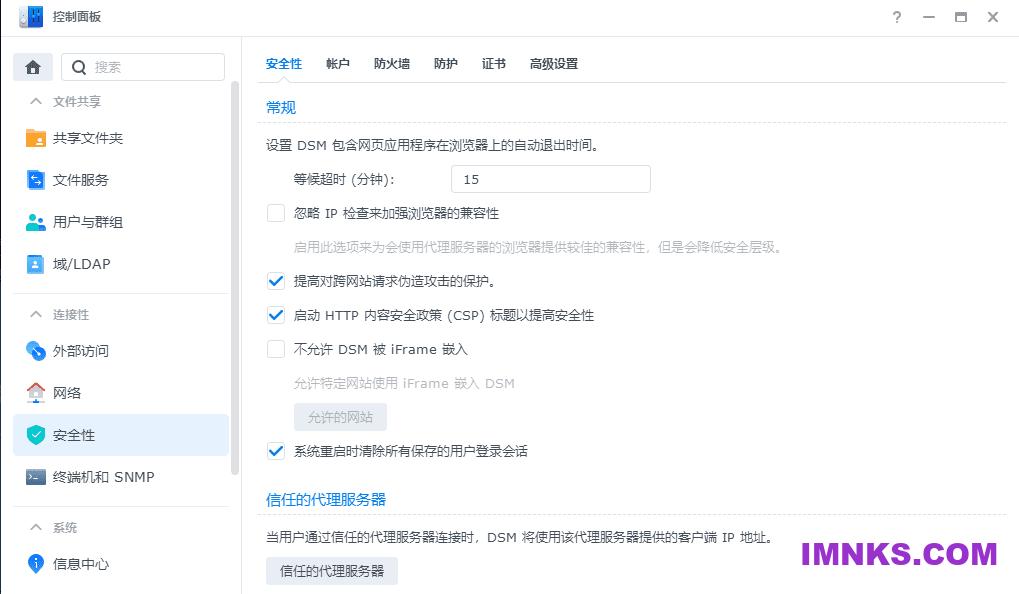The width and height of the screenshot is (1019, 594).
Task: Click the Trusted Proxies (信任的代理服务器) button
Action: (332, 571)
